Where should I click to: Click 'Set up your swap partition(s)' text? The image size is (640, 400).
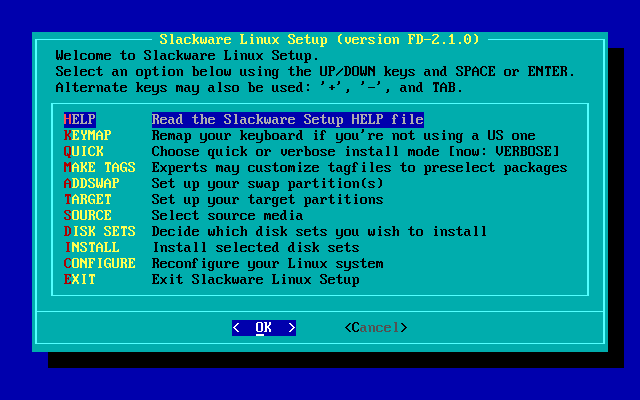click(267, 183)
